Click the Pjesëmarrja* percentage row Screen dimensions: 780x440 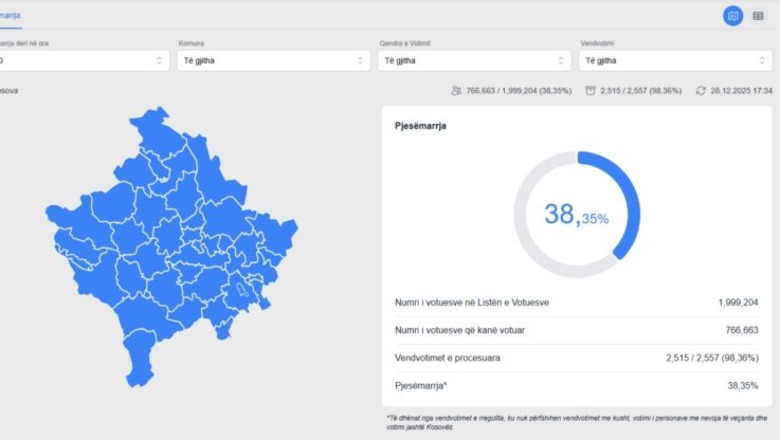[x=576, y=385]
